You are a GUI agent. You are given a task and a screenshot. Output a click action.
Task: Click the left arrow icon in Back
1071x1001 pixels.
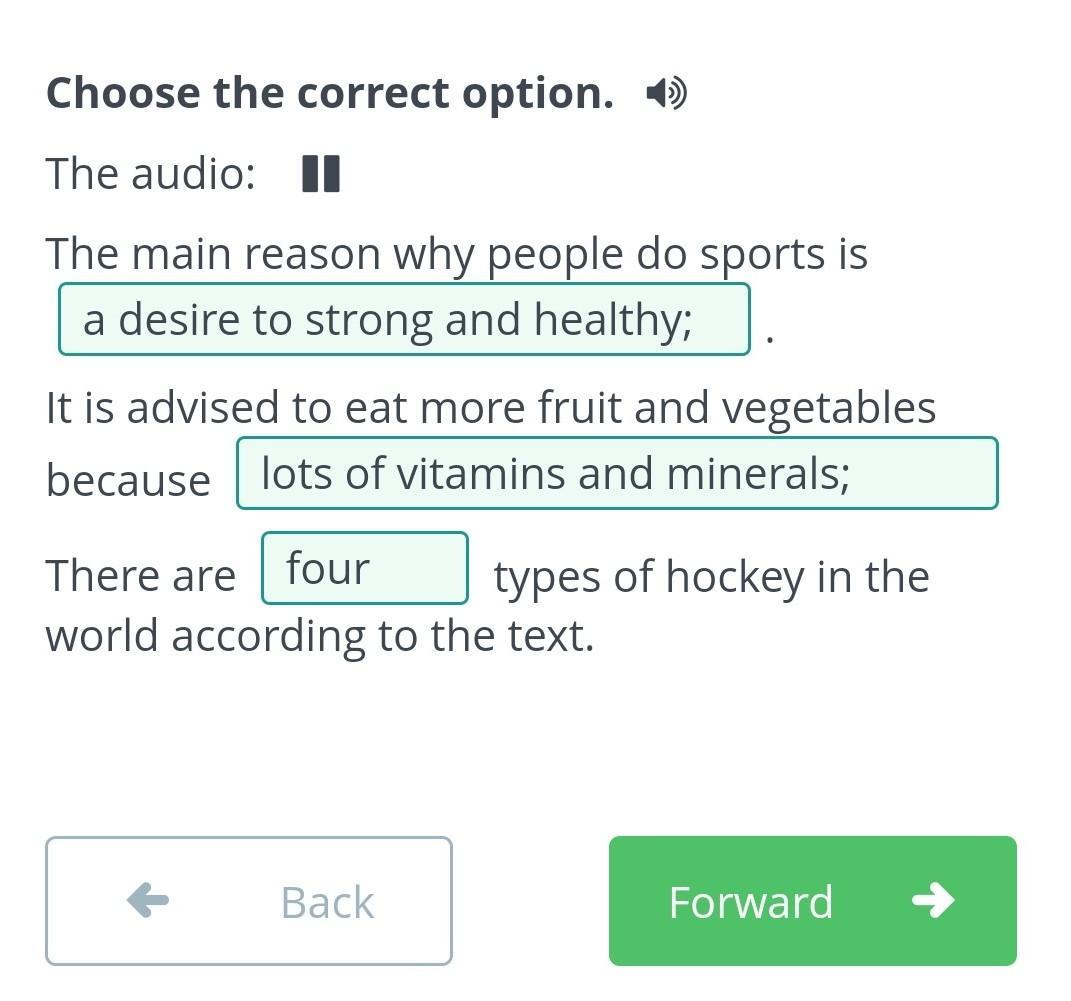click(x=148, y=900)
